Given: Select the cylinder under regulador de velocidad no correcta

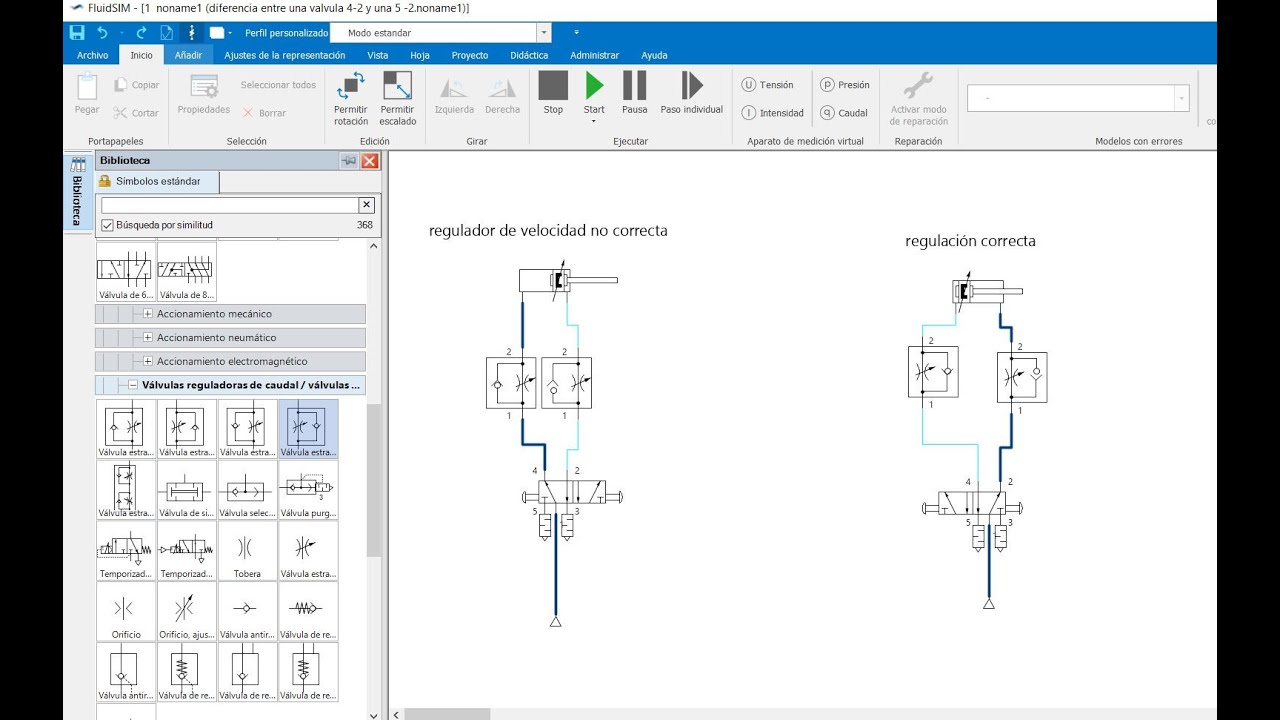Looking at the screenshot, I should (x=567, y=281).
